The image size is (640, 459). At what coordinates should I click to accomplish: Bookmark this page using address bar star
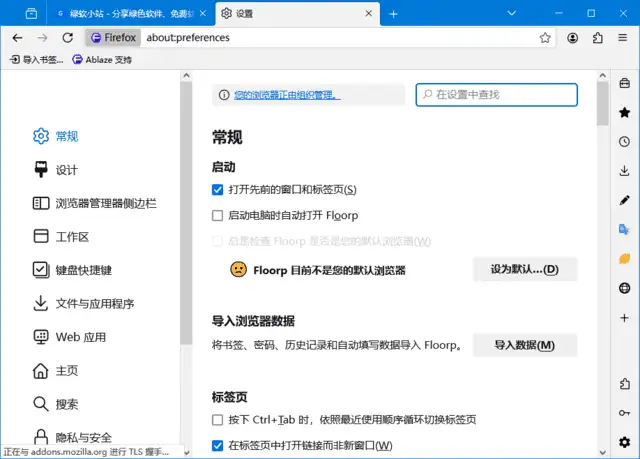pyautogui.click(x=545, y=37)
